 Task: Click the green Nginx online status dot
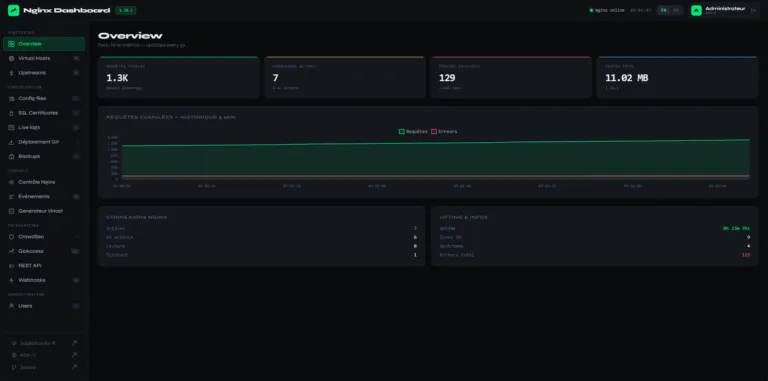tap(591, 10)
